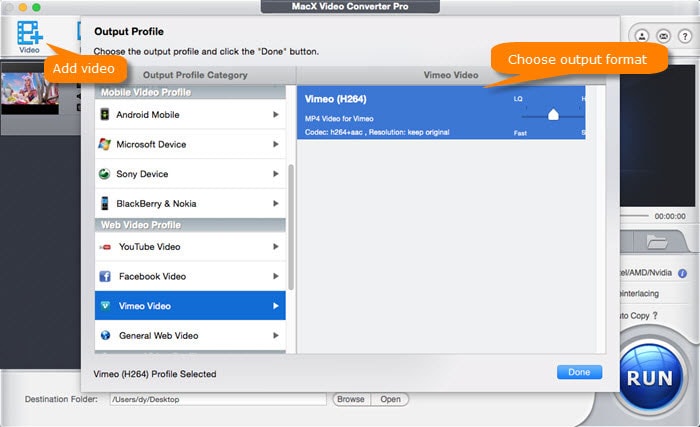
Task: Click the Mobile Video Profile header
Action: [x=190, y=92]
